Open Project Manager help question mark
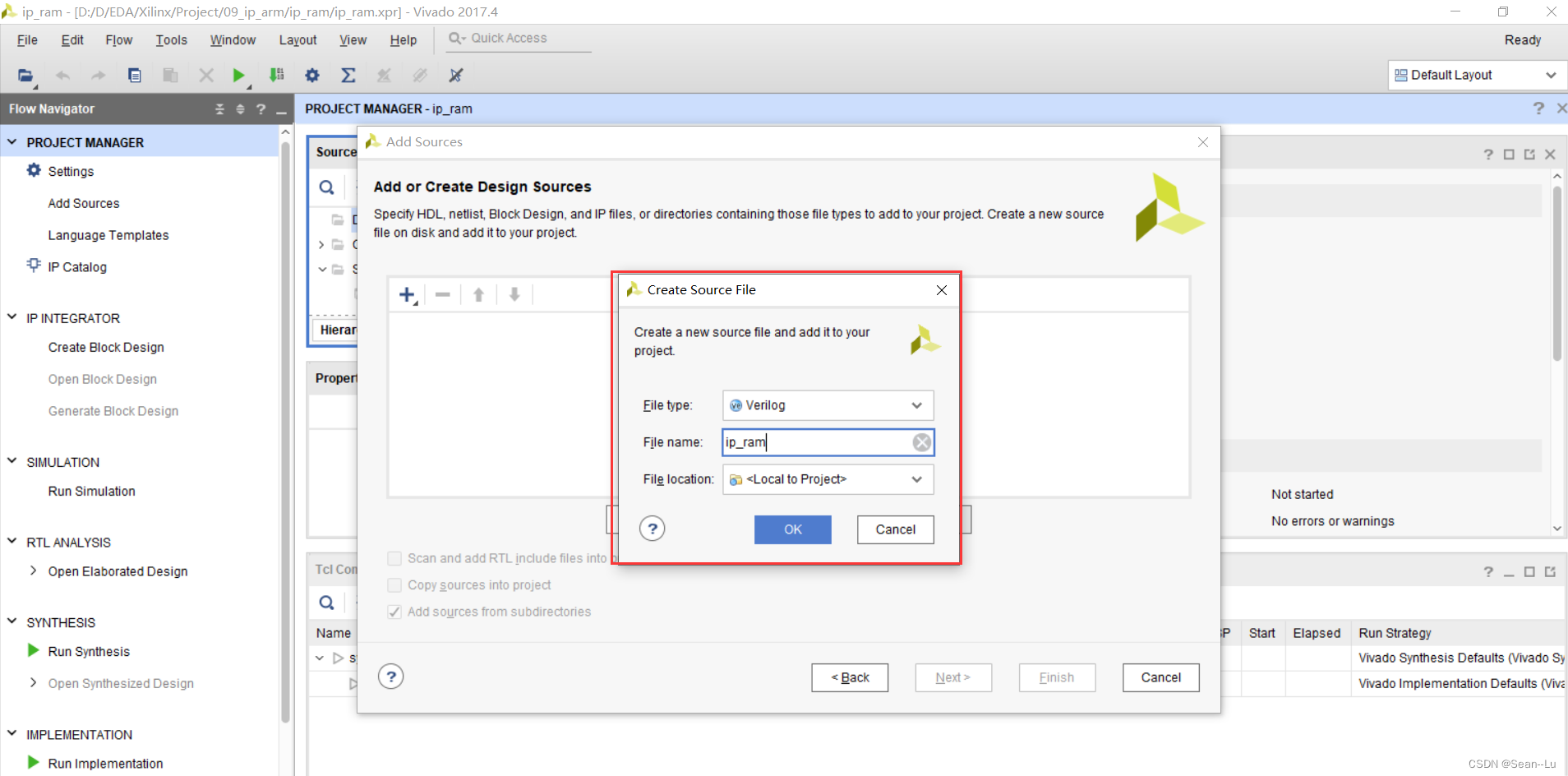The width and height of the screenshot is (1568, 776). pyautogui.click(x=1538, y=109)
